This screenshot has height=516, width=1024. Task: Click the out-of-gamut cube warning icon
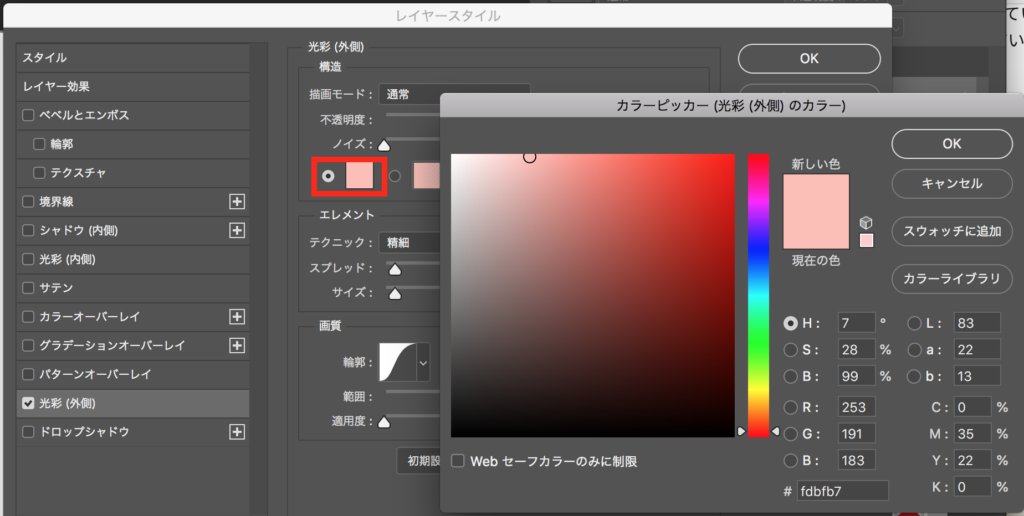866,223
